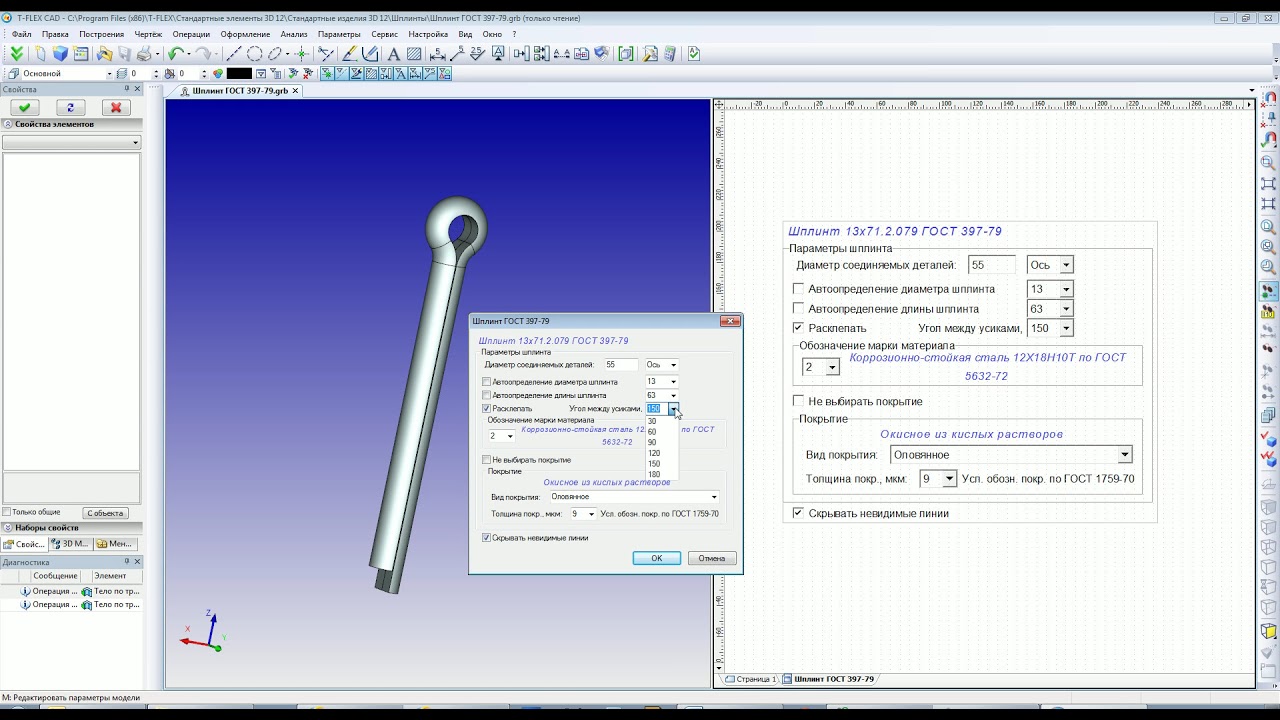Open the Параметры menu

(x=339, y=34)
